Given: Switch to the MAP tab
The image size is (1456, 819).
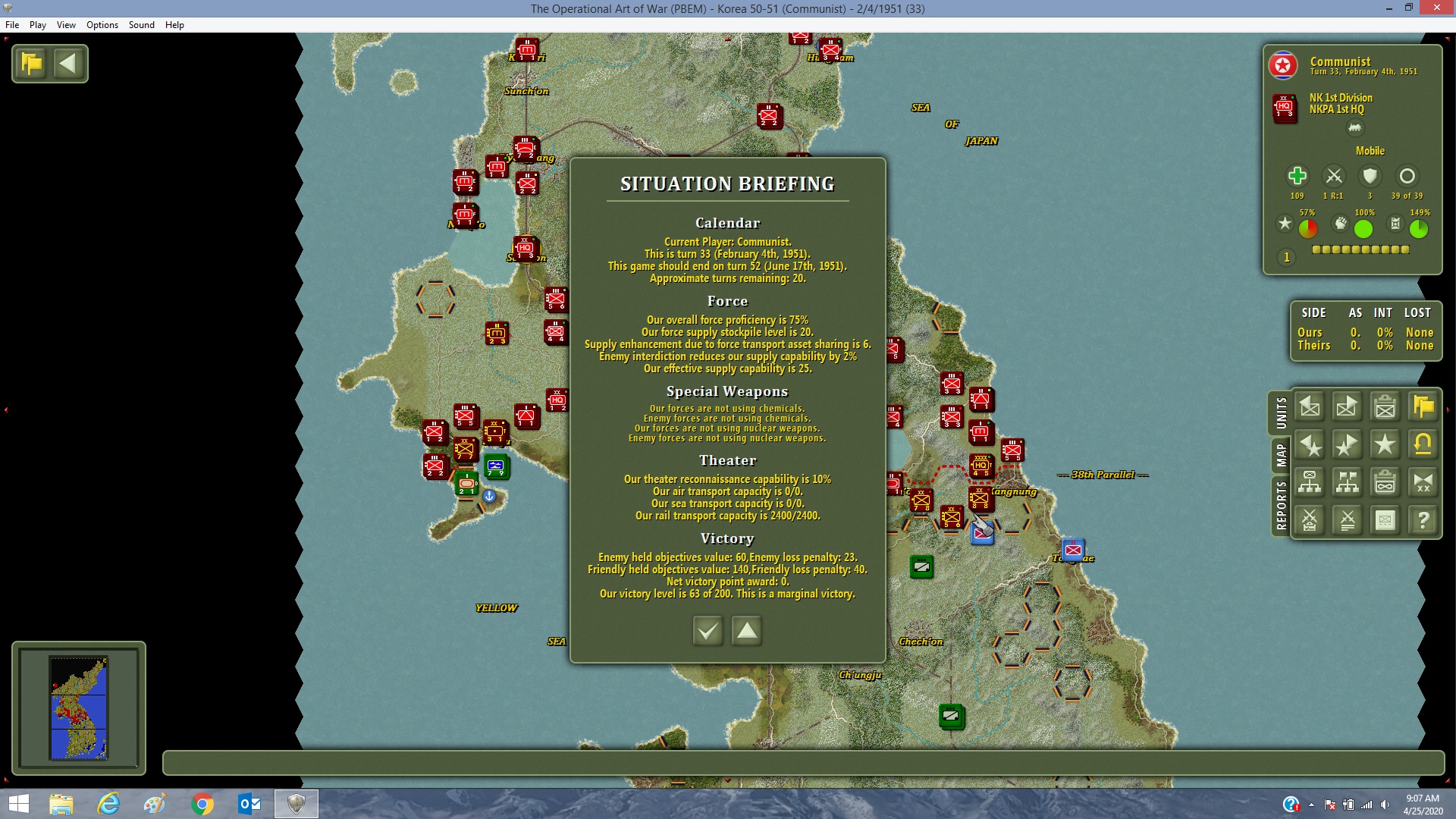Looking at the screenshot, I should tap(1281, 455).
